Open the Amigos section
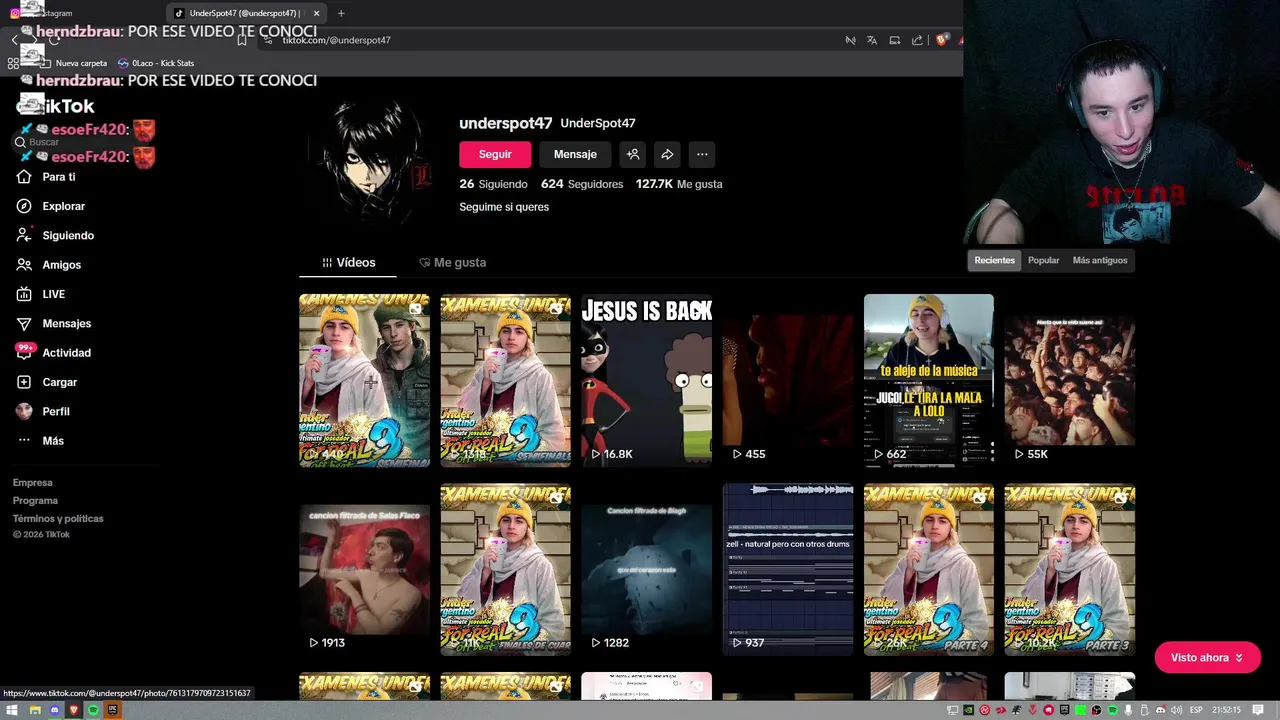Viewport: 1280px width, 720px height. [x=48, y=265]
